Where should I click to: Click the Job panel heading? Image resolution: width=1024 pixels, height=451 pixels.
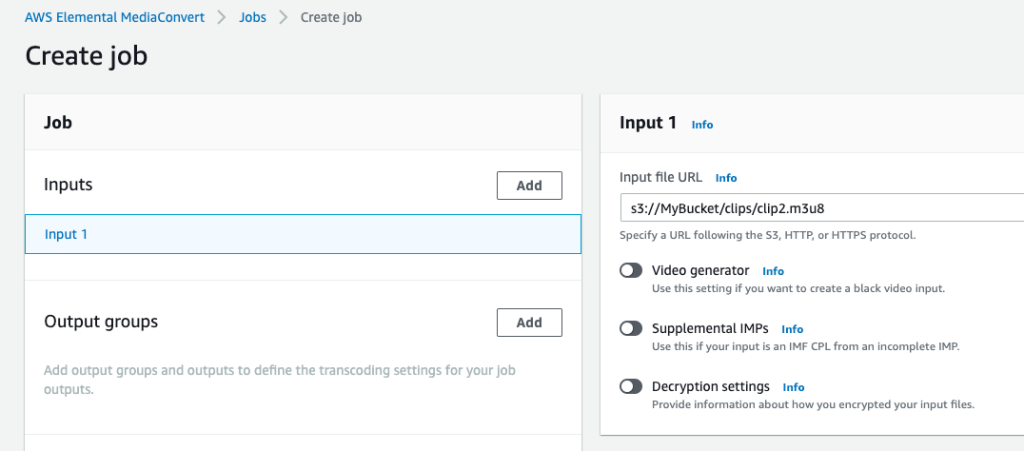[x=57, y=122]
